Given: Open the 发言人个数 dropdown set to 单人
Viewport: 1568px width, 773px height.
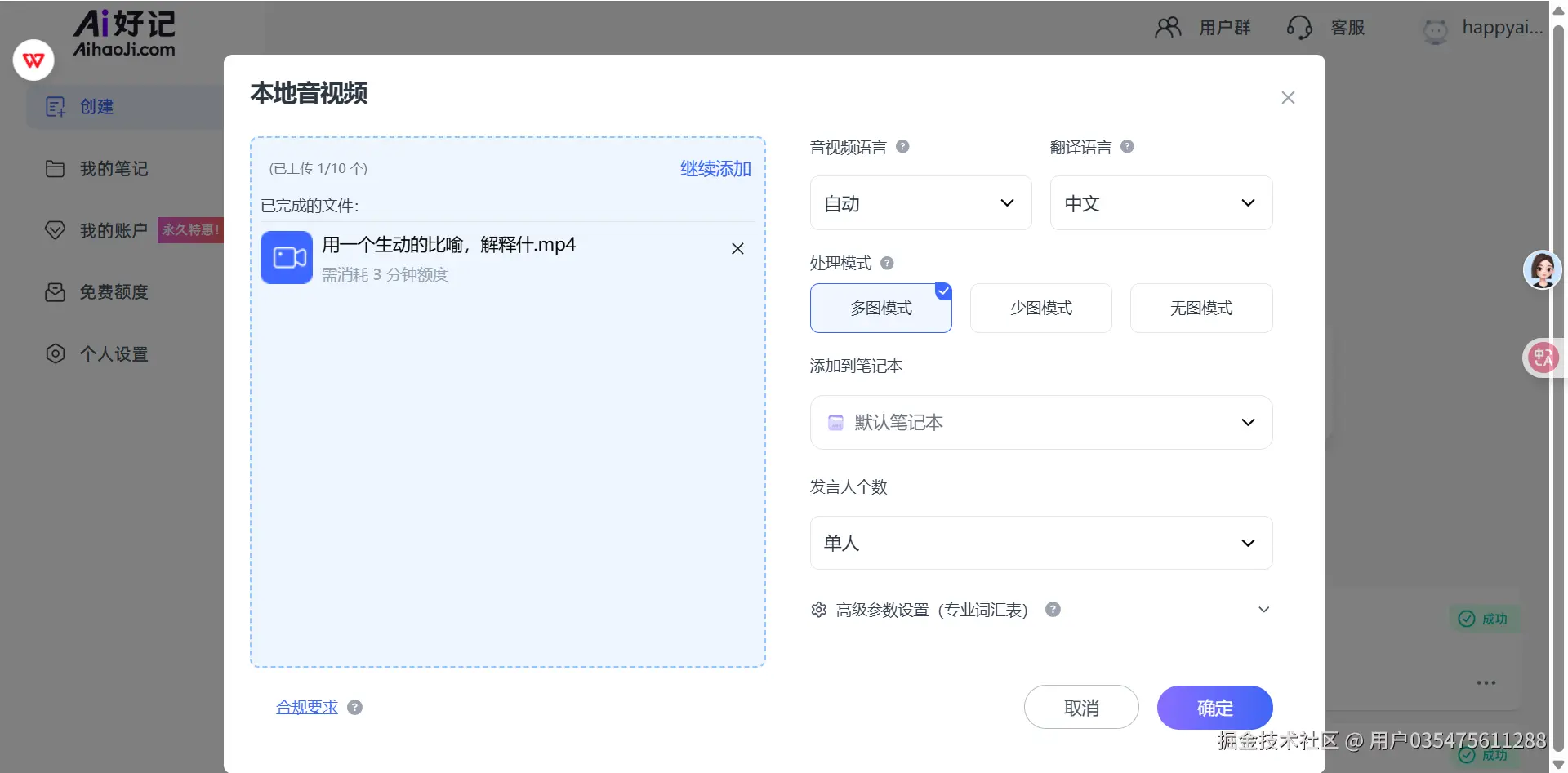Looking at the screenshot, I should click(x=1041, y=543).
